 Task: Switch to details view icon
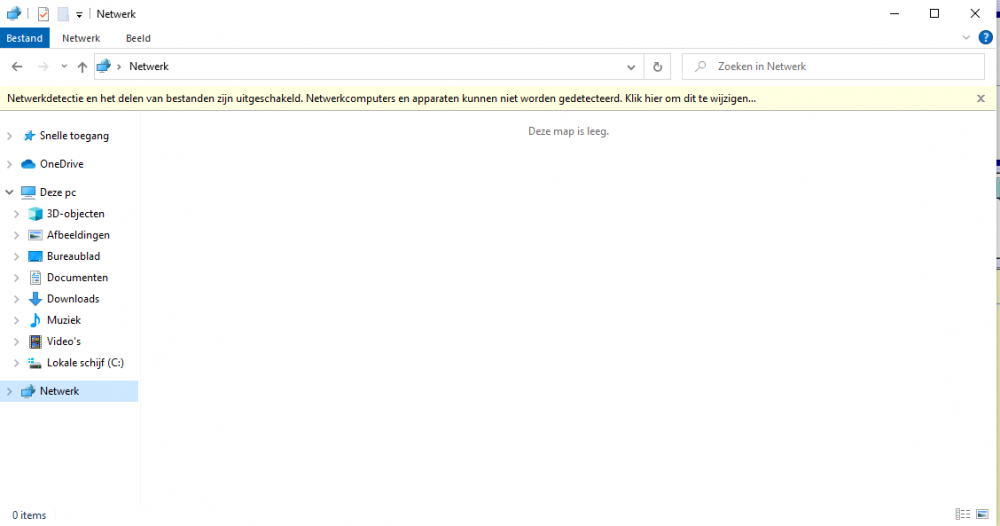[963, 514]
